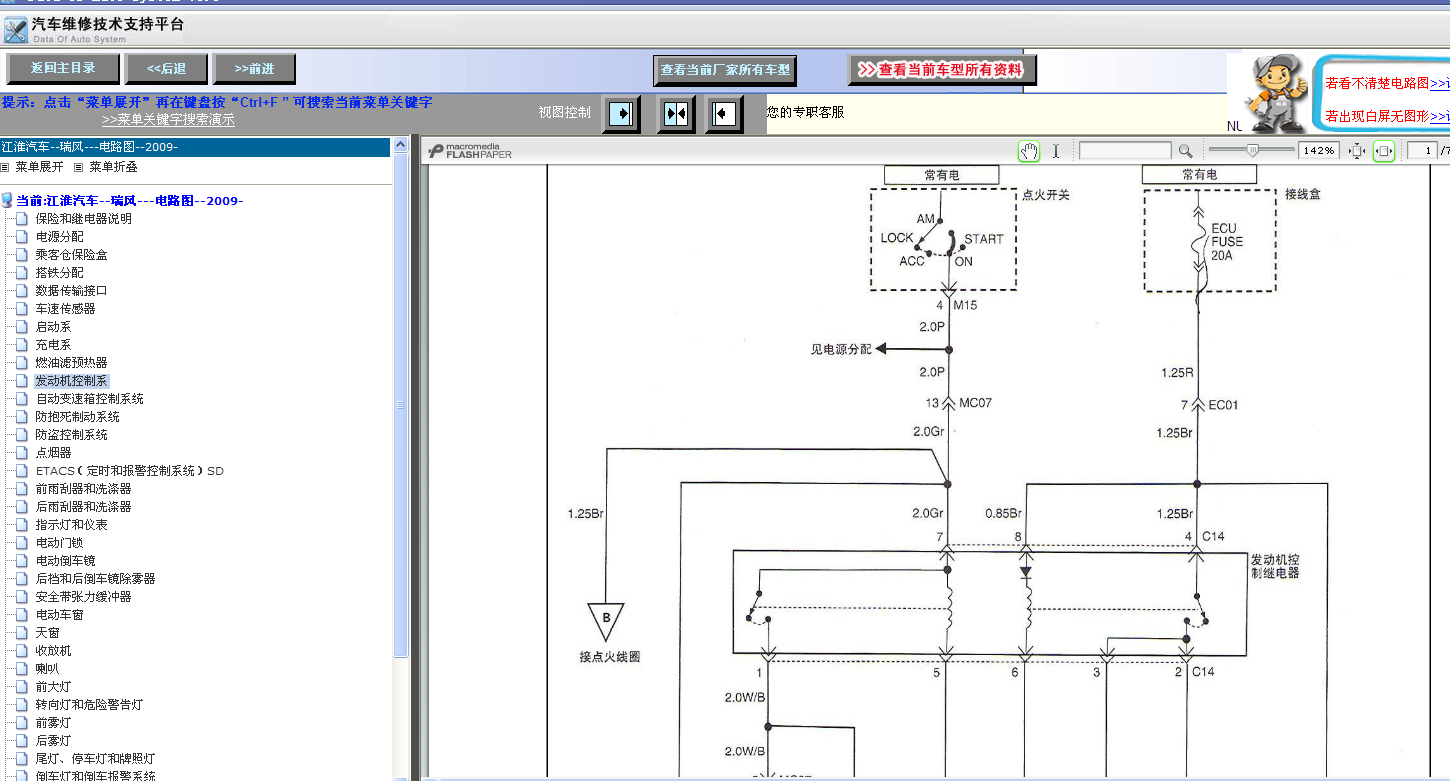1450x781 pixels.
Task: Open 后挡和后倒车镜除雾器 in the tree
Action: 96,579
